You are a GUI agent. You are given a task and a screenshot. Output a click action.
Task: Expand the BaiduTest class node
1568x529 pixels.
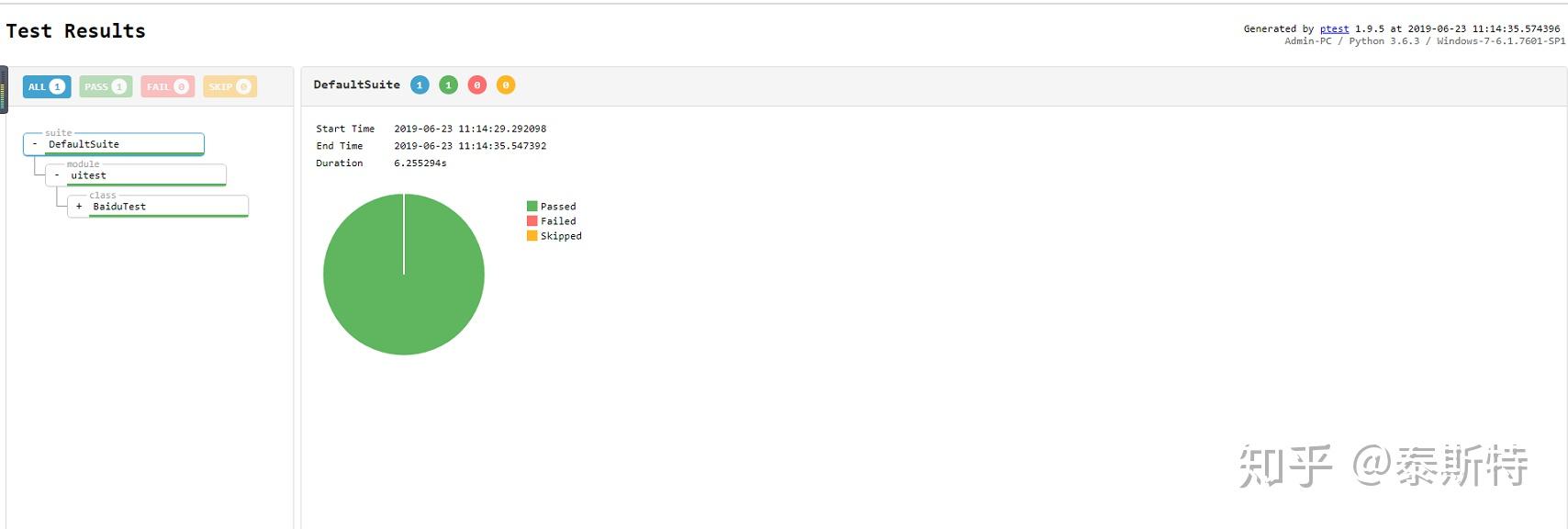point(79,207)
